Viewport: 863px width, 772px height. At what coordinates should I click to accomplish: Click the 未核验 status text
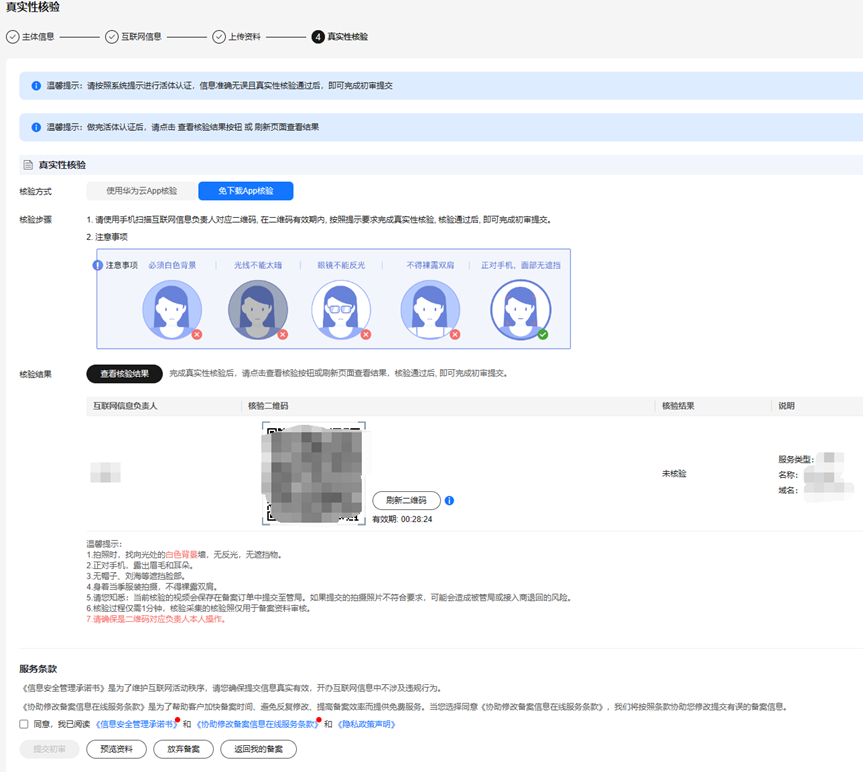(674, 474)
